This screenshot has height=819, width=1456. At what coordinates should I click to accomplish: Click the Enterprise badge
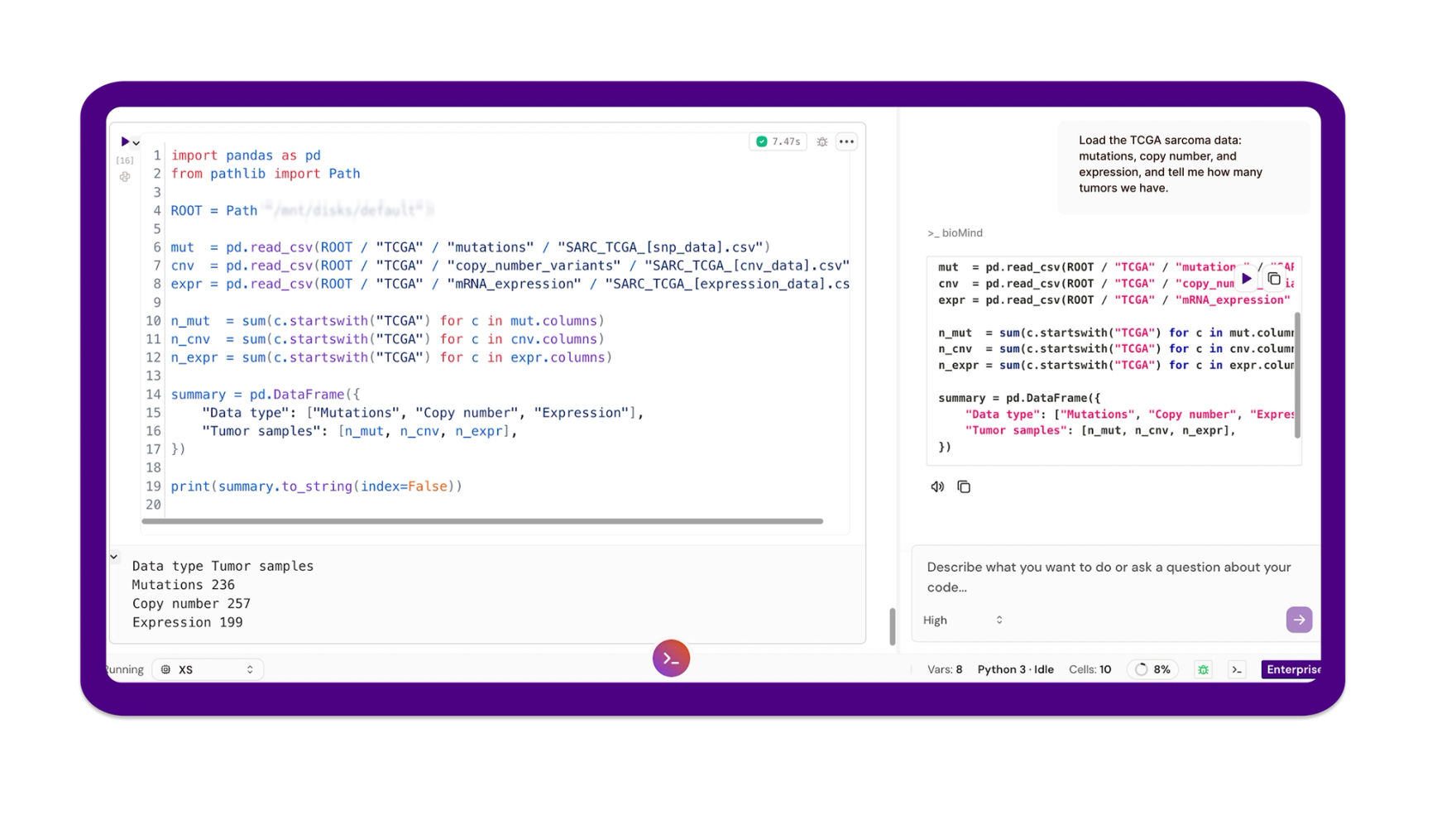[x=1291, y=669]
